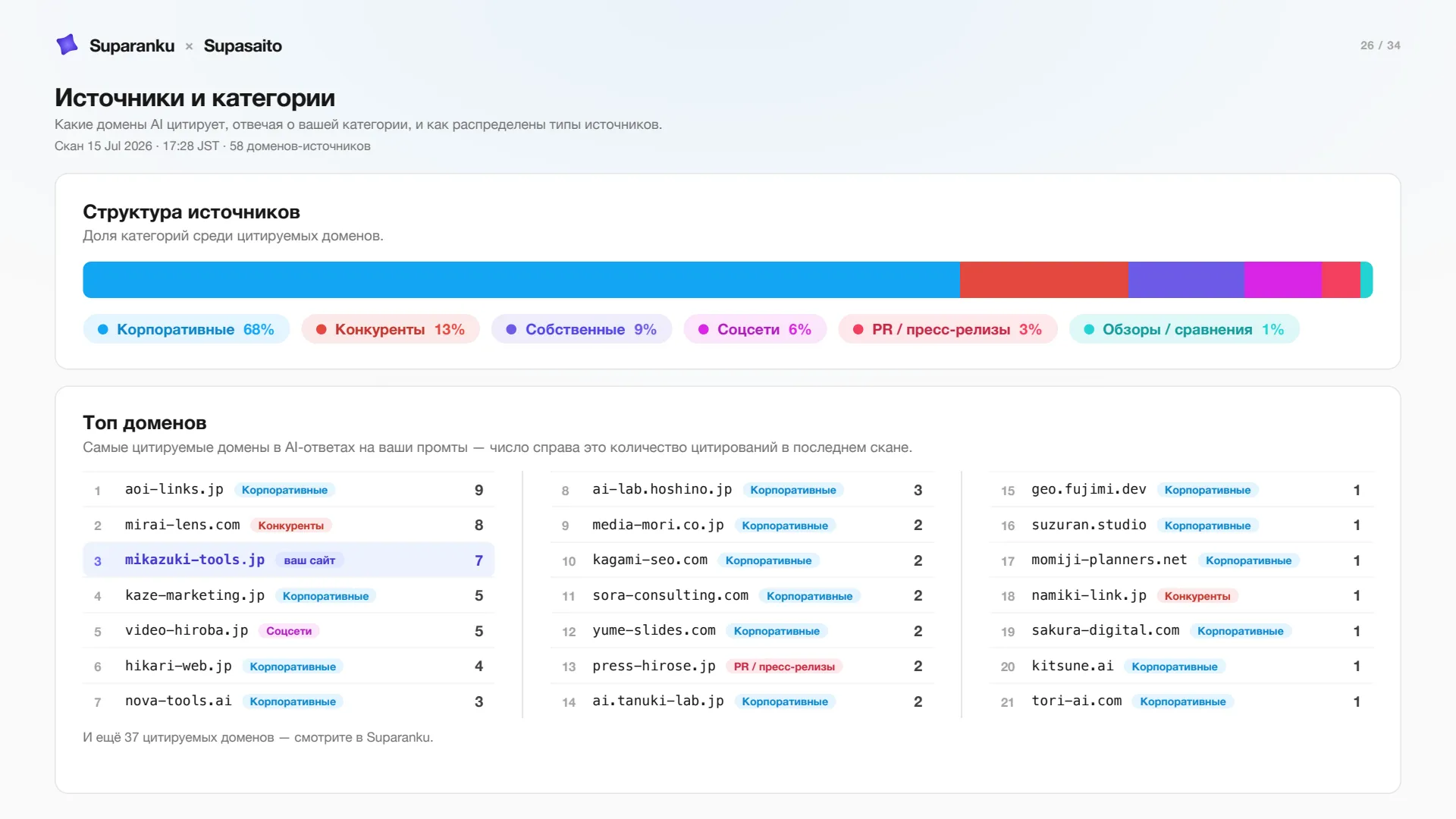
Task: Click the red Конкуренты bar segment
Action: click(1044, 280)
